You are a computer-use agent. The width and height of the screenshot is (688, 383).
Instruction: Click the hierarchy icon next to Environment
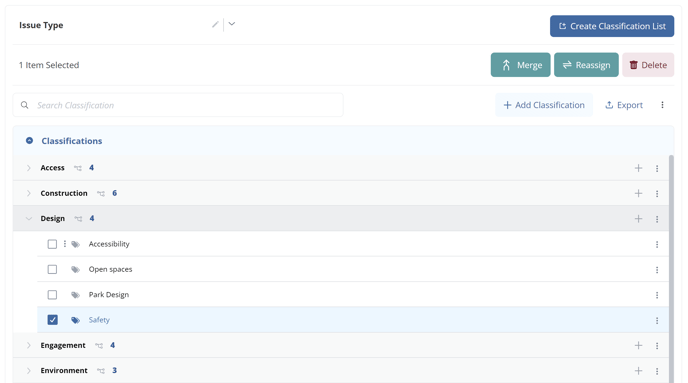[101, 371]
